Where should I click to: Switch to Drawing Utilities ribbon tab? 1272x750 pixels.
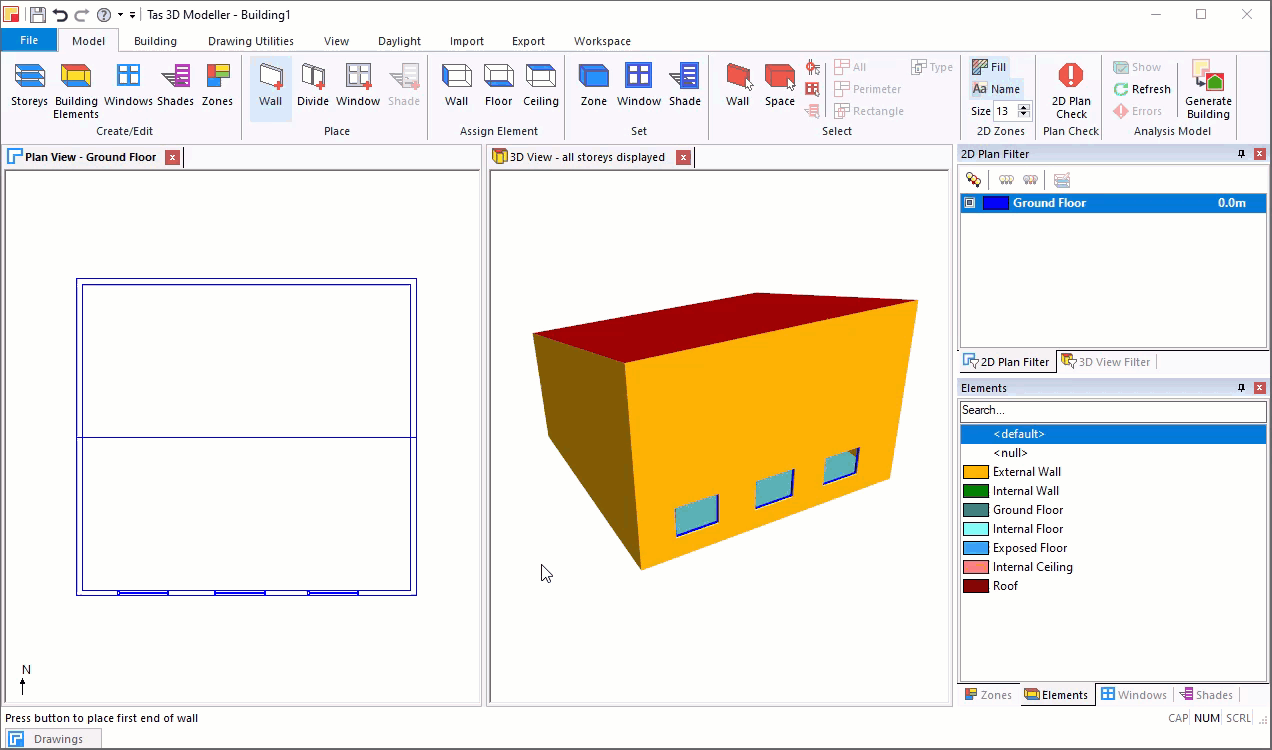tap(251, 41)
